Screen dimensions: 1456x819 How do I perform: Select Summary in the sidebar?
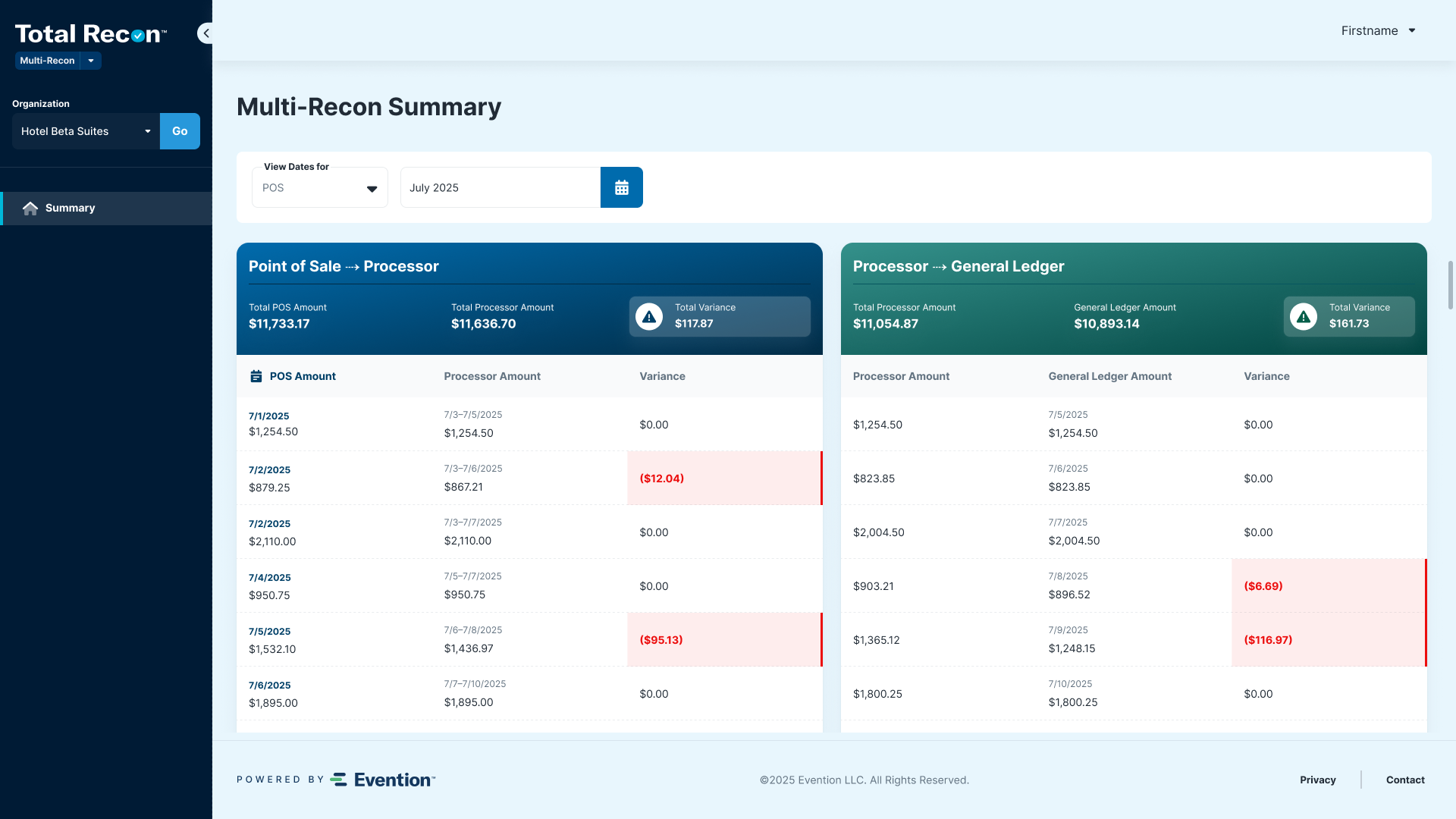[106, 208]
